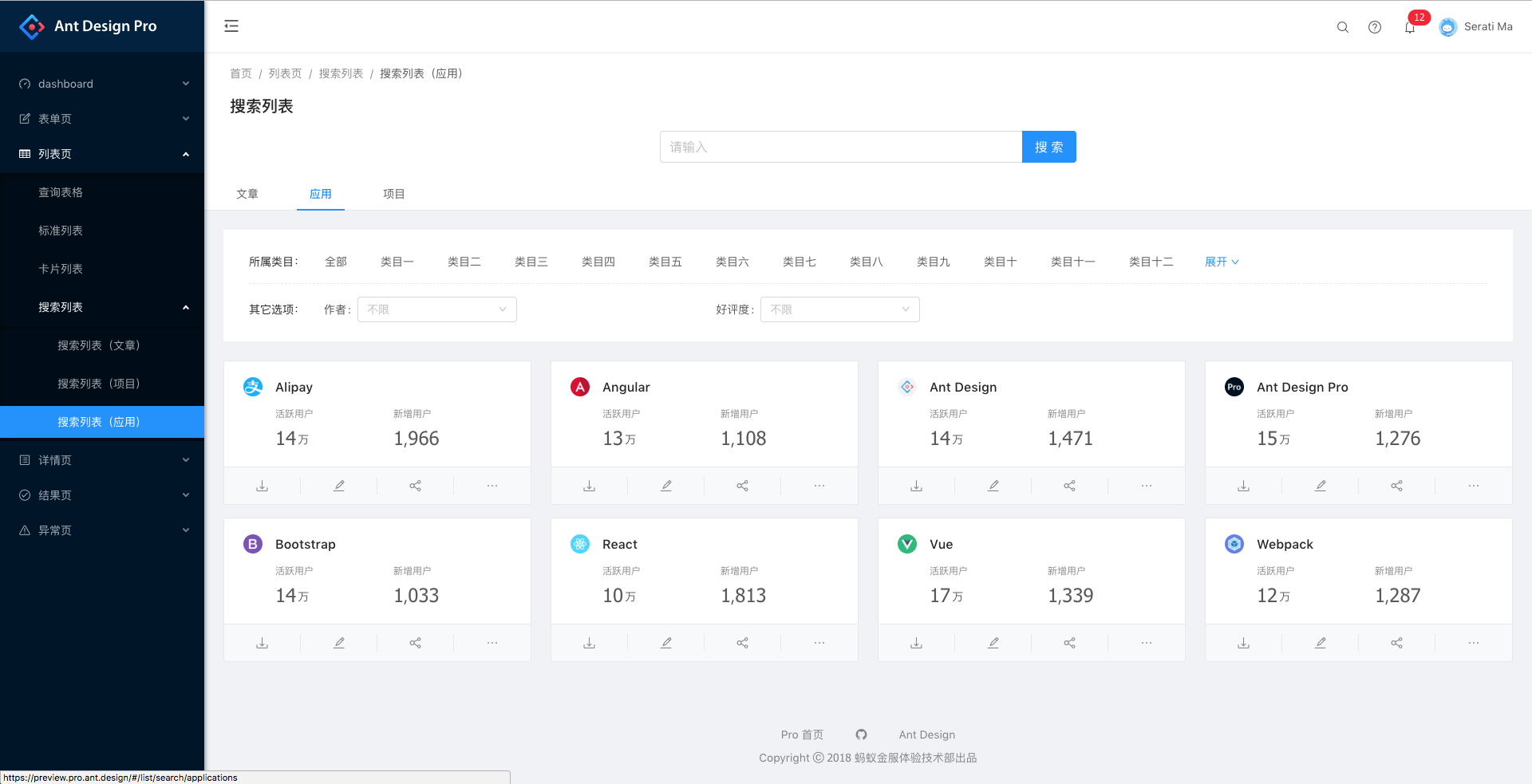The image size is (1532, 784).
Task: Toggle the 类目三 category tag
Action: pos(531,262)
